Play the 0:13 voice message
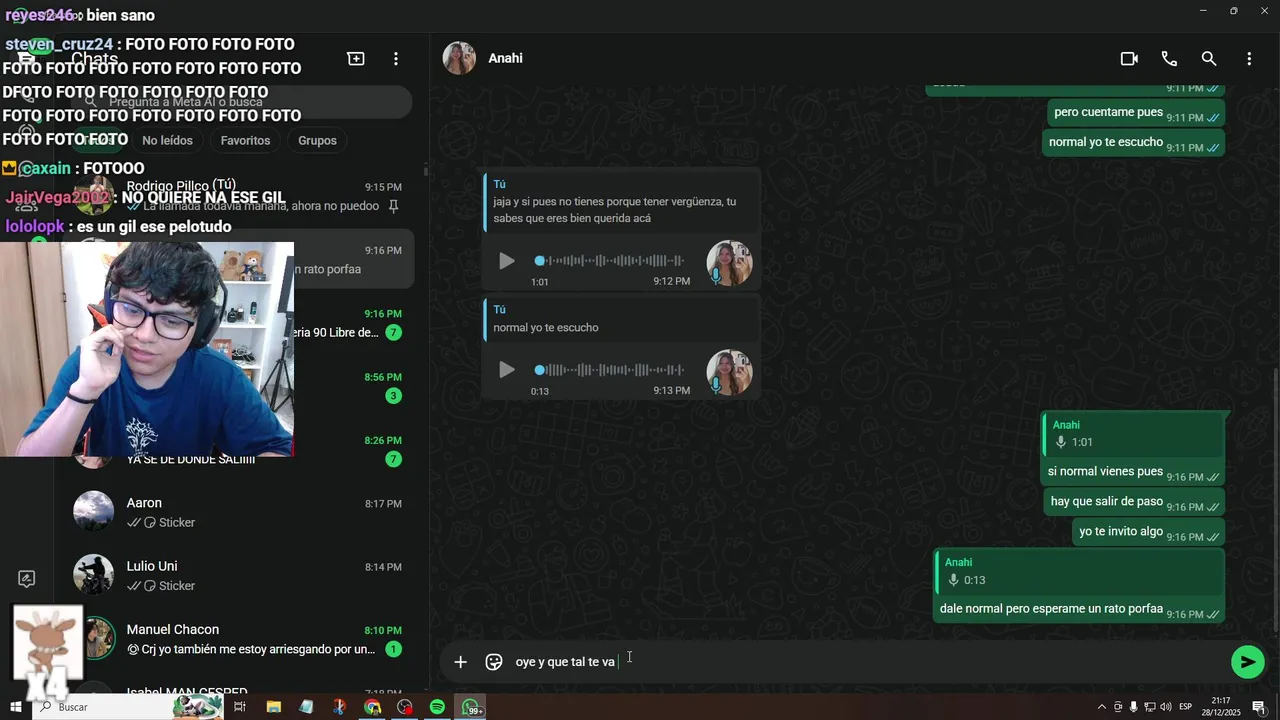Screen dimensions: 1280x720 pos(507,370)
